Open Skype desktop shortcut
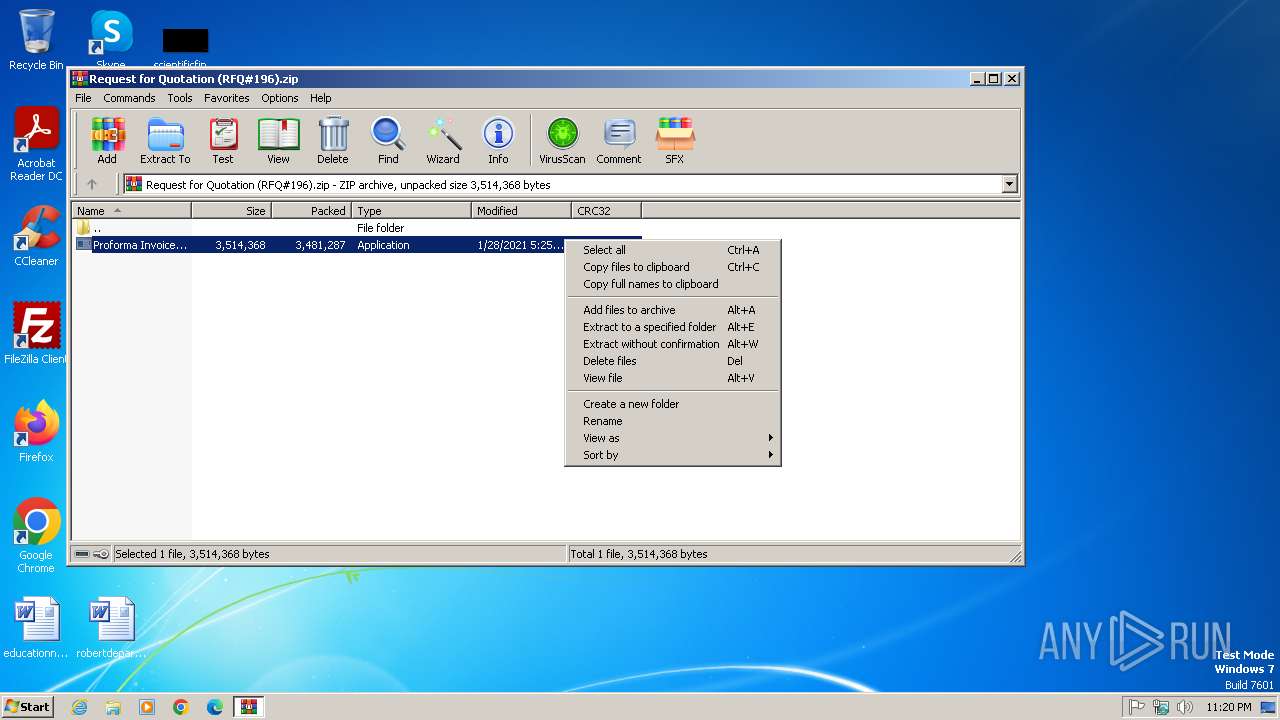Viewport: 1280px width, 720px height. pos(111,40)
